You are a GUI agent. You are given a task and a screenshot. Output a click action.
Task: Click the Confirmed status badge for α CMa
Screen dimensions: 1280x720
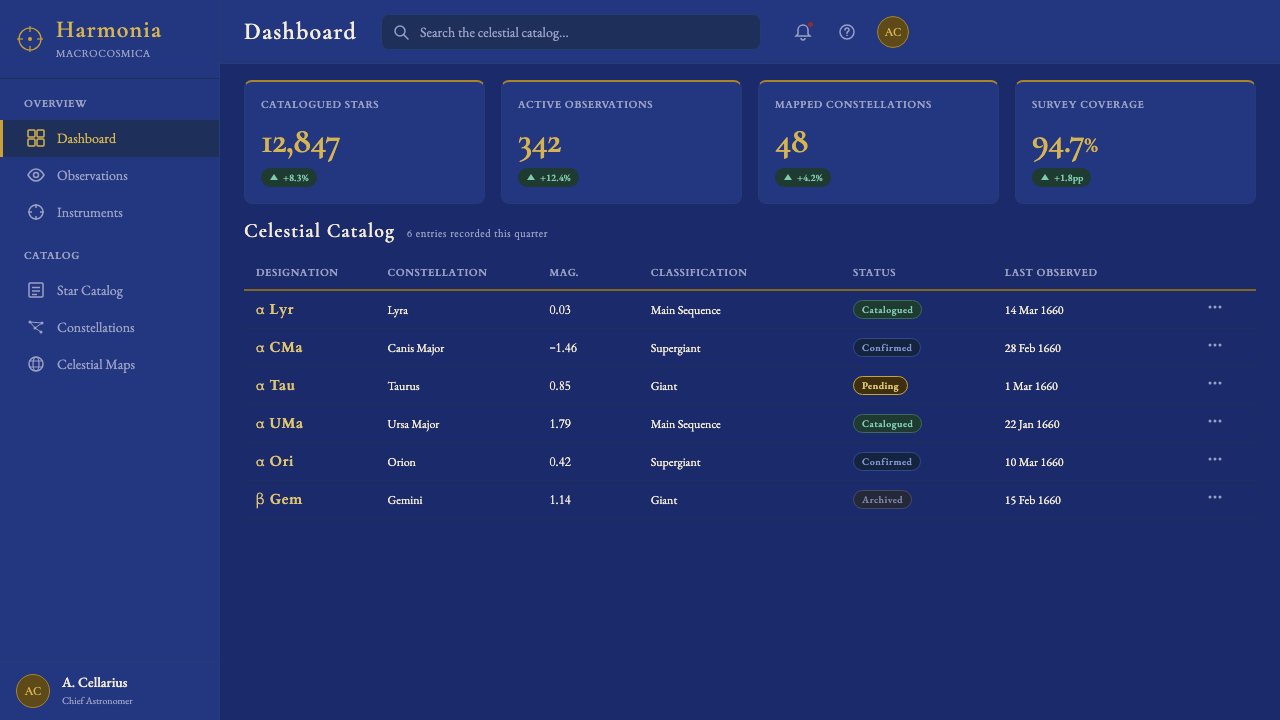click(x=887, y=348)
